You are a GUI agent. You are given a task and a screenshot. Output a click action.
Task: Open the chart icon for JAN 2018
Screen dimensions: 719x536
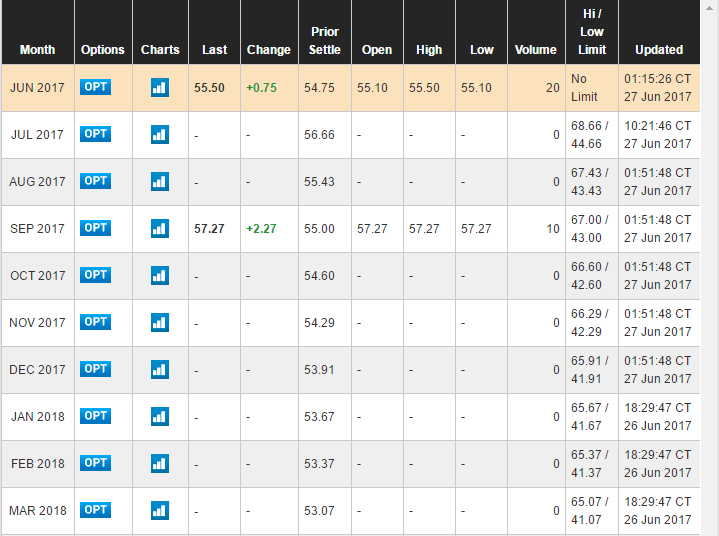(160, 416)
